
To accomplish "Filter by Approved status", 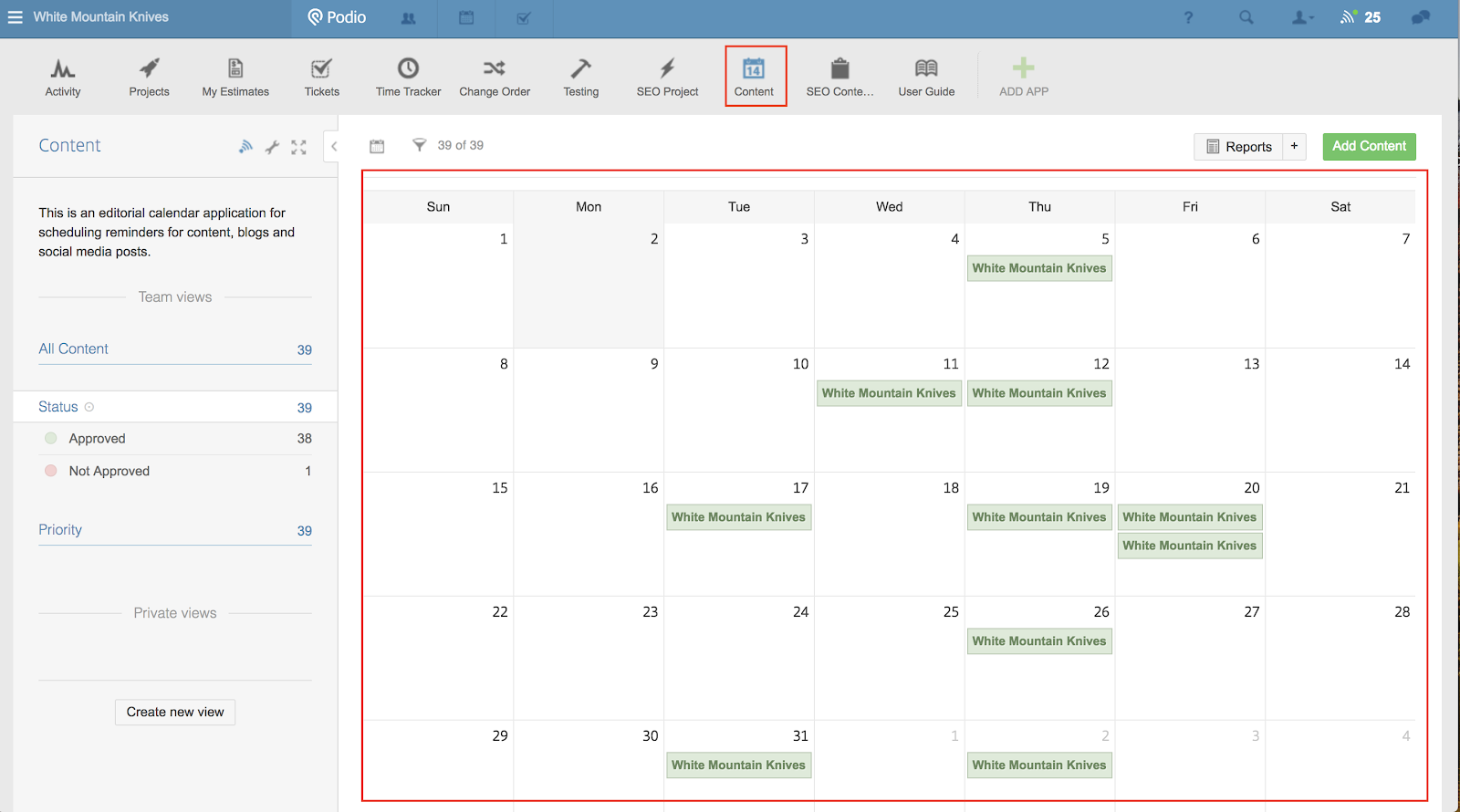I will (175, 439).
